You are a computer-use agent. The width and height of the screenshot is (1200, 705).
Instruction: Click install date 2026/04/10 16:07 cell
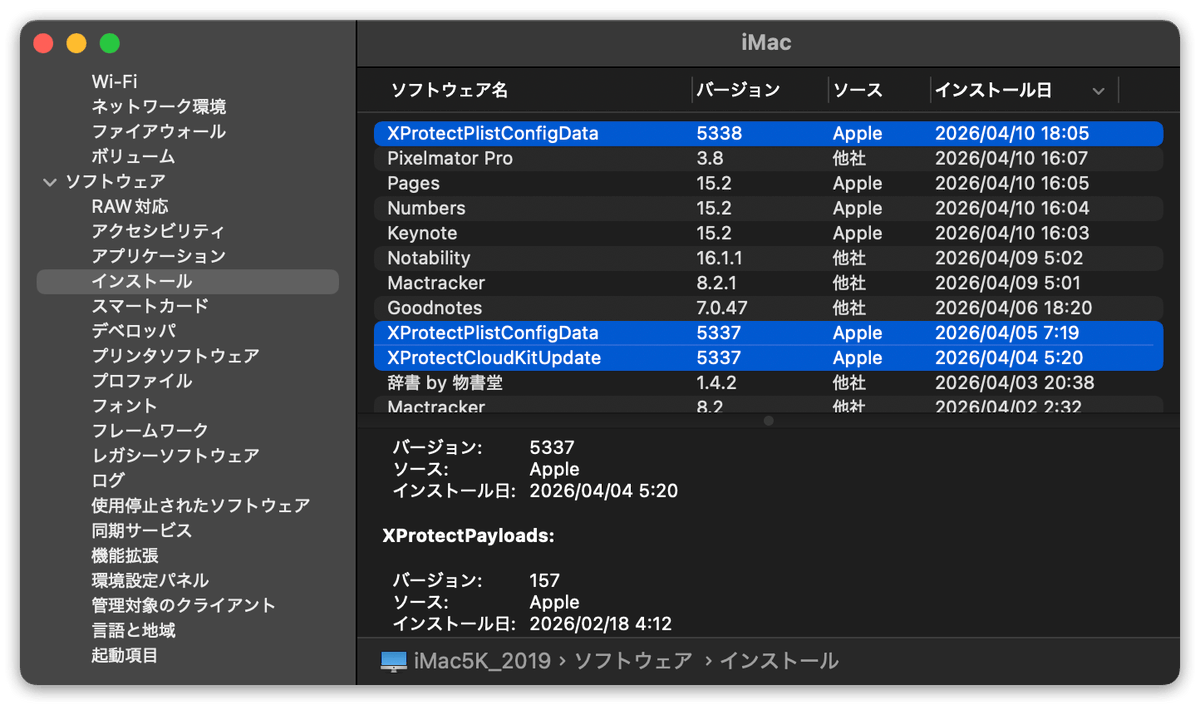(x=1012, y=158)
